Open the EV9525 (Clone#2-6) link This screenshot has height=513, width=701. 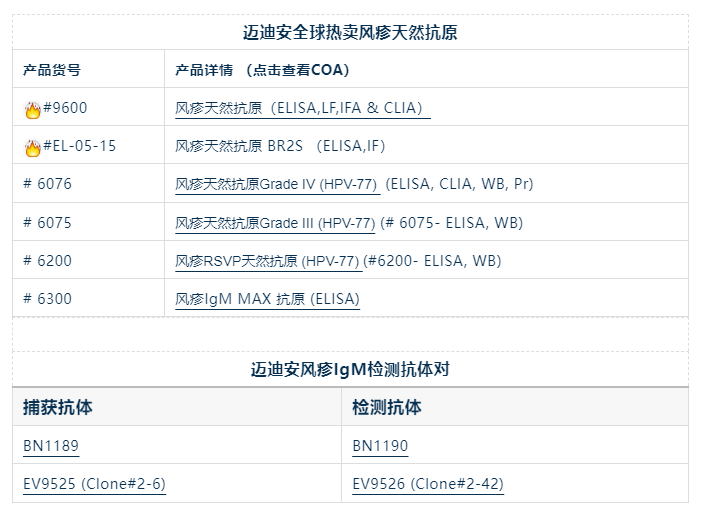click(x=94, y=484)
